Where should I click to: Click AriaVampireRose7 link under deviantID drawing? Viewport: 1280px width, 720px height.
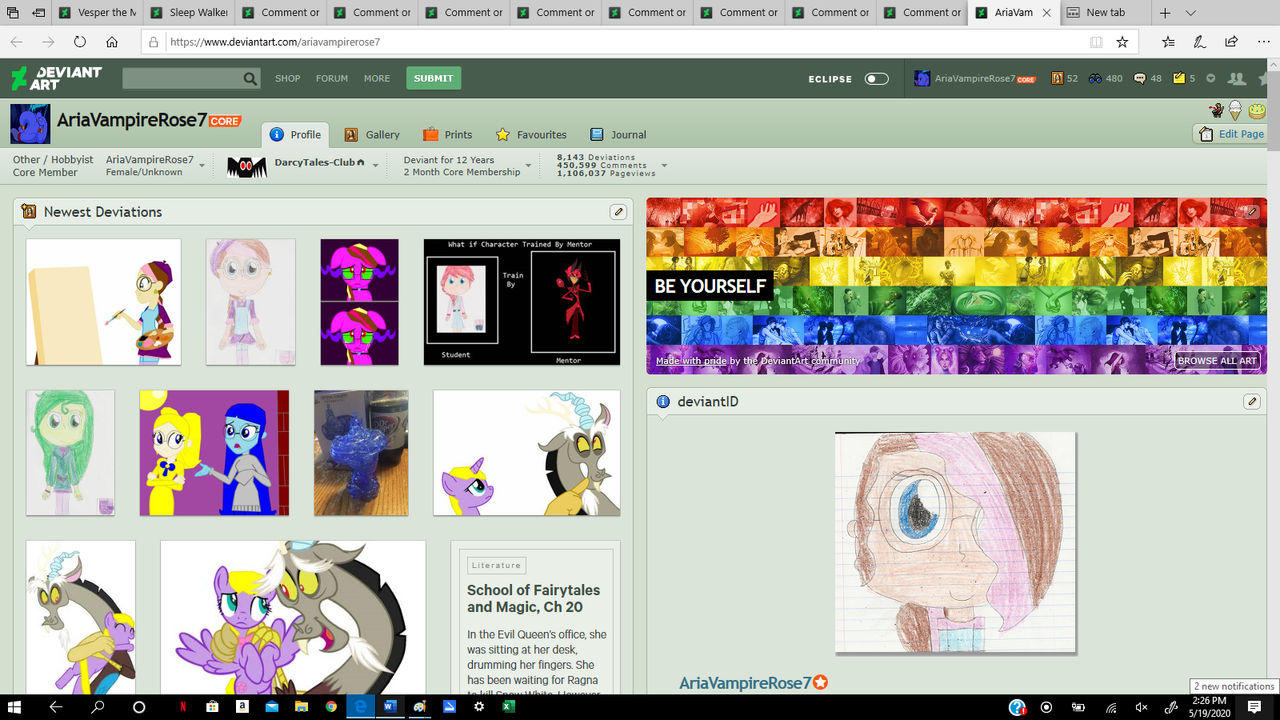click(x=745, y=683)
